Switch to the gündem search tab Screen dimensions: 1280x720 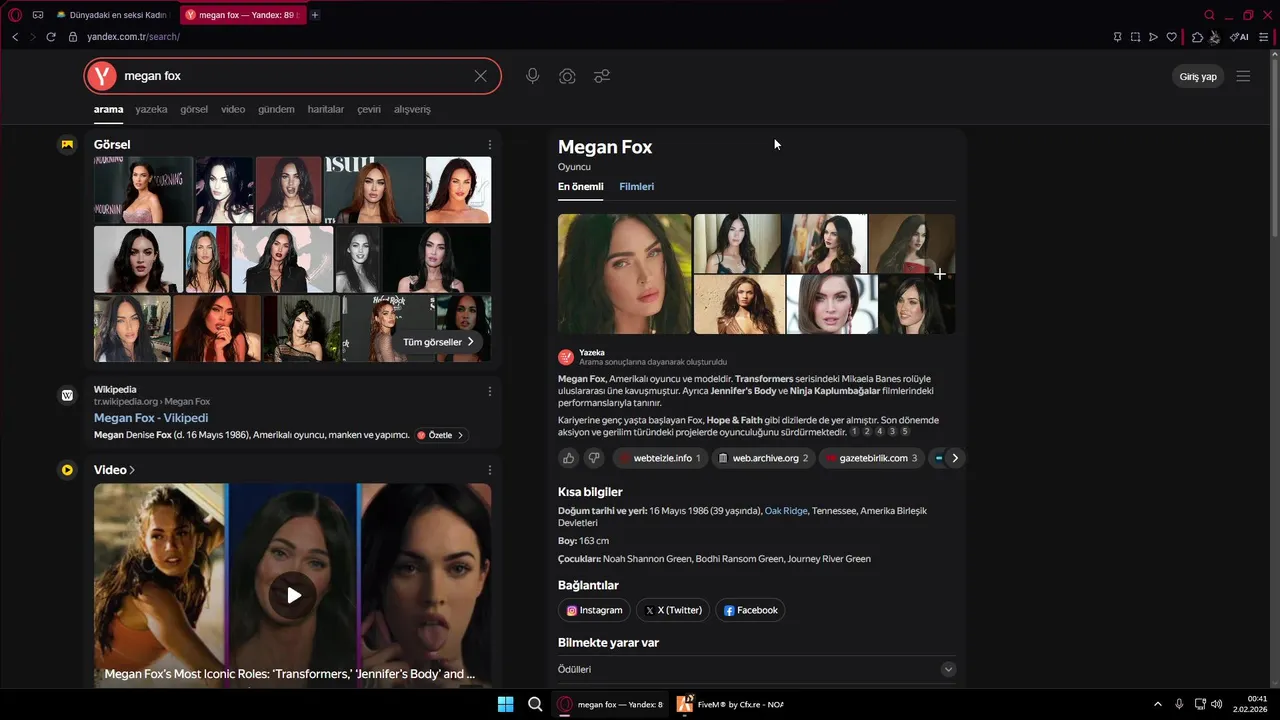click(276, 109)
